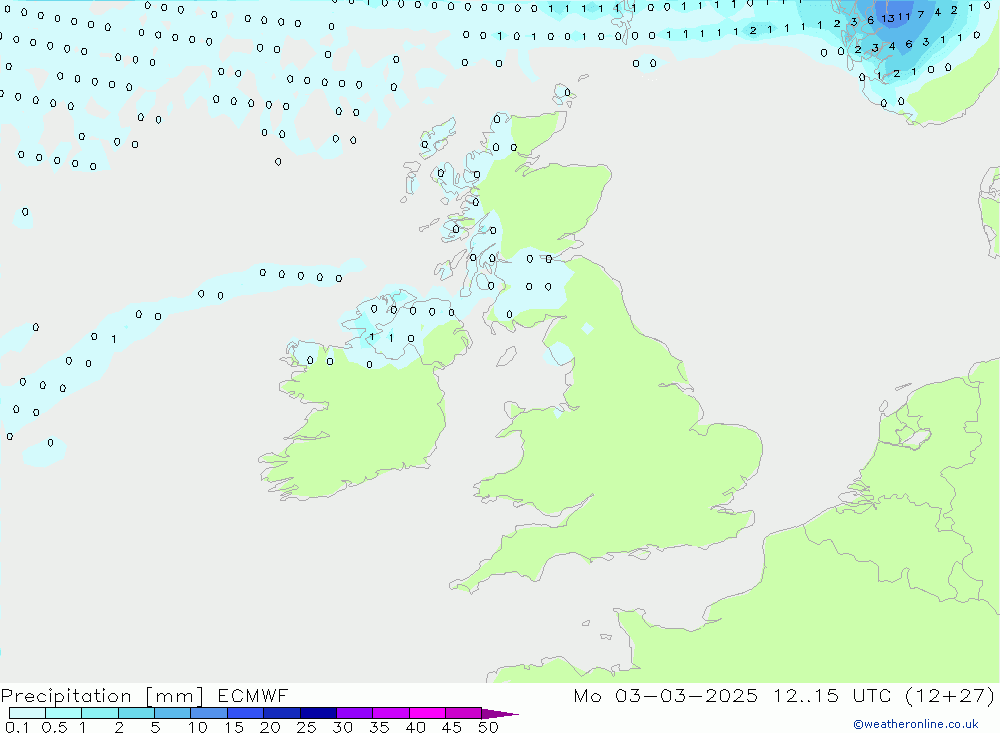Click the legend arrow tip above 50

tap(499, 714)
